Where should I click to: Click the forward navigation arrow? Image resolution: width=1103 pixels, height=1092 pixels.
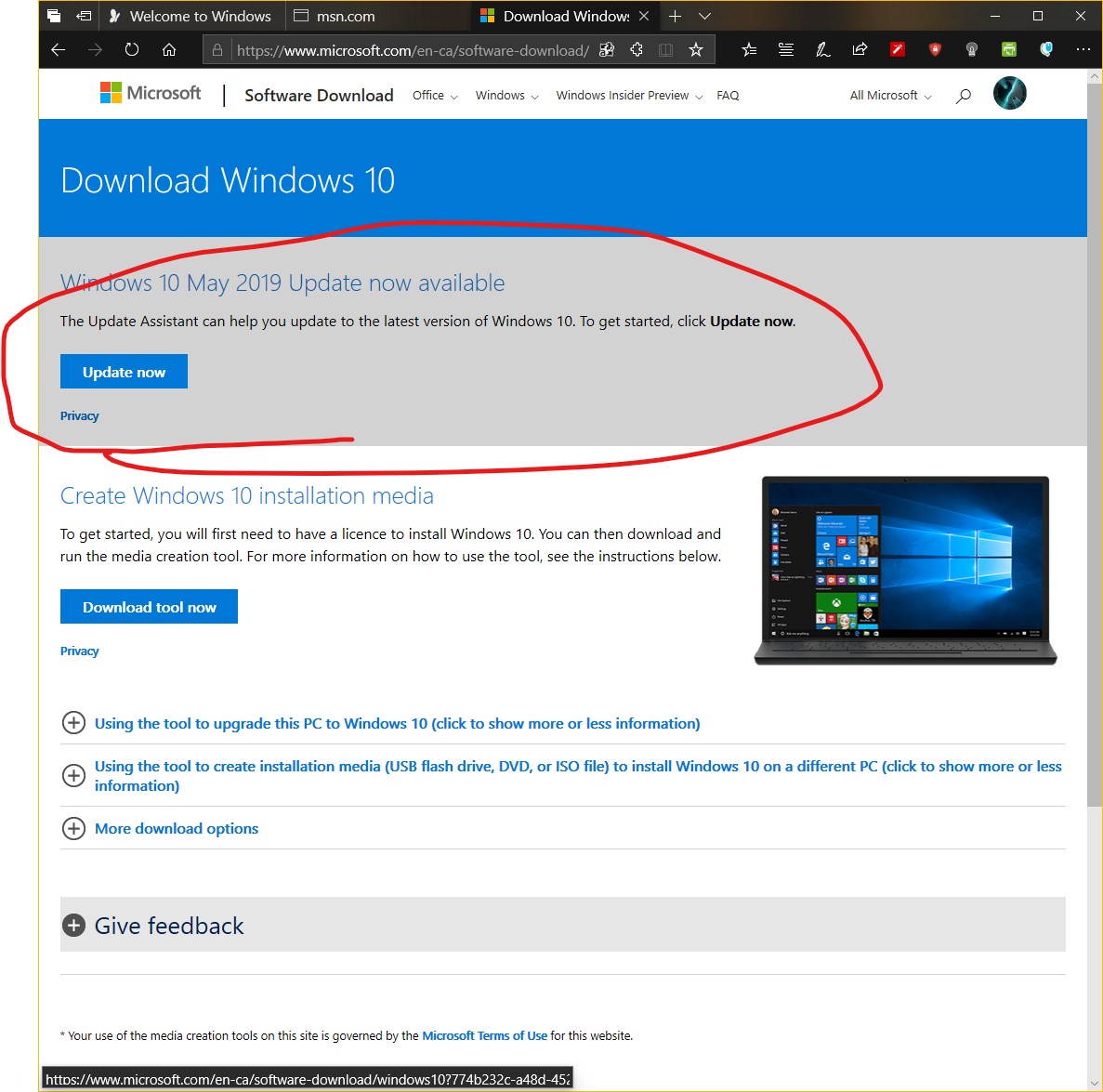point(95,50)
